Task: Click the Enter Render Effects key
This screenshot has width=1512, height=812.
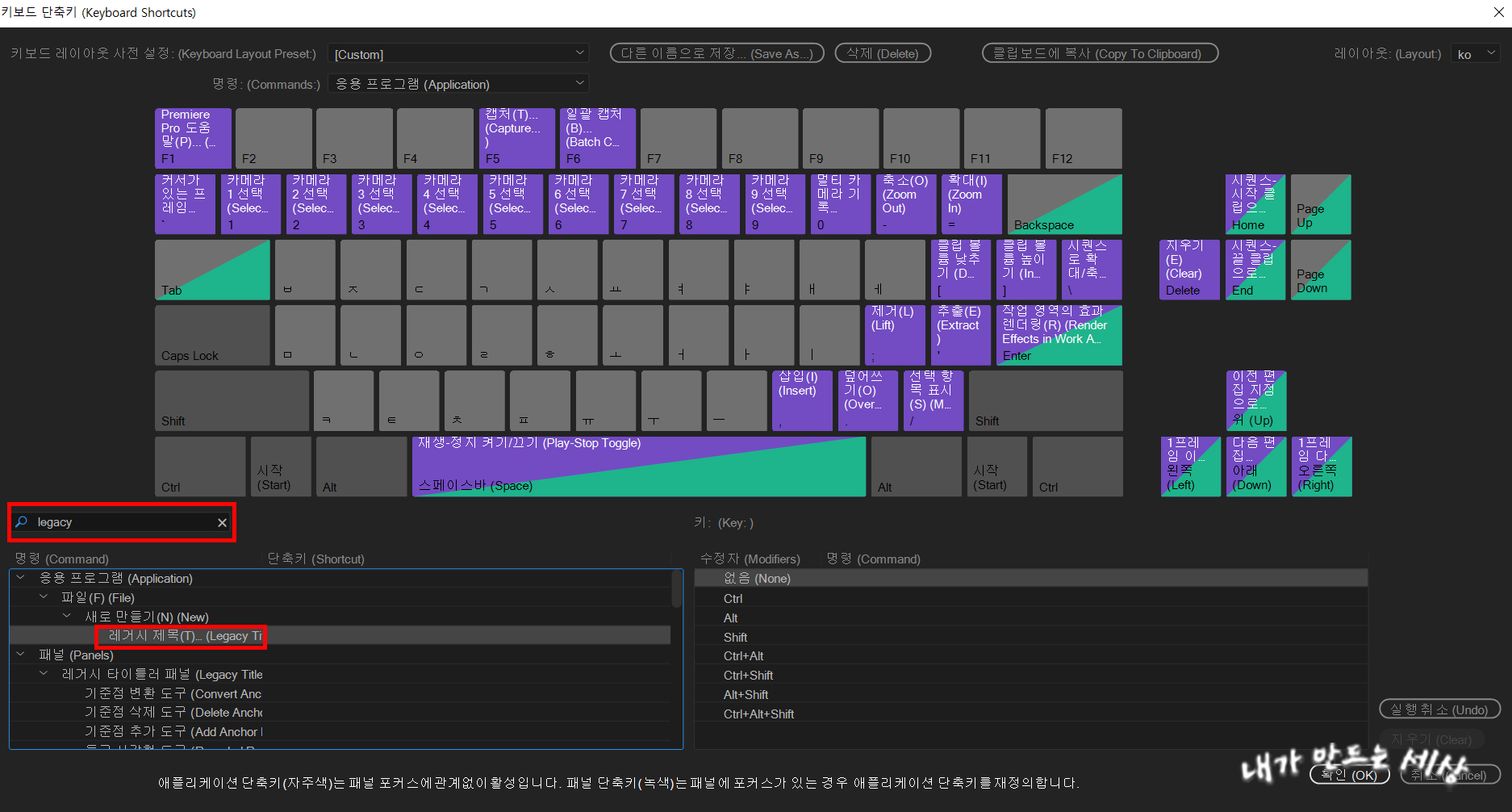Action: [x=1059, y=335]
